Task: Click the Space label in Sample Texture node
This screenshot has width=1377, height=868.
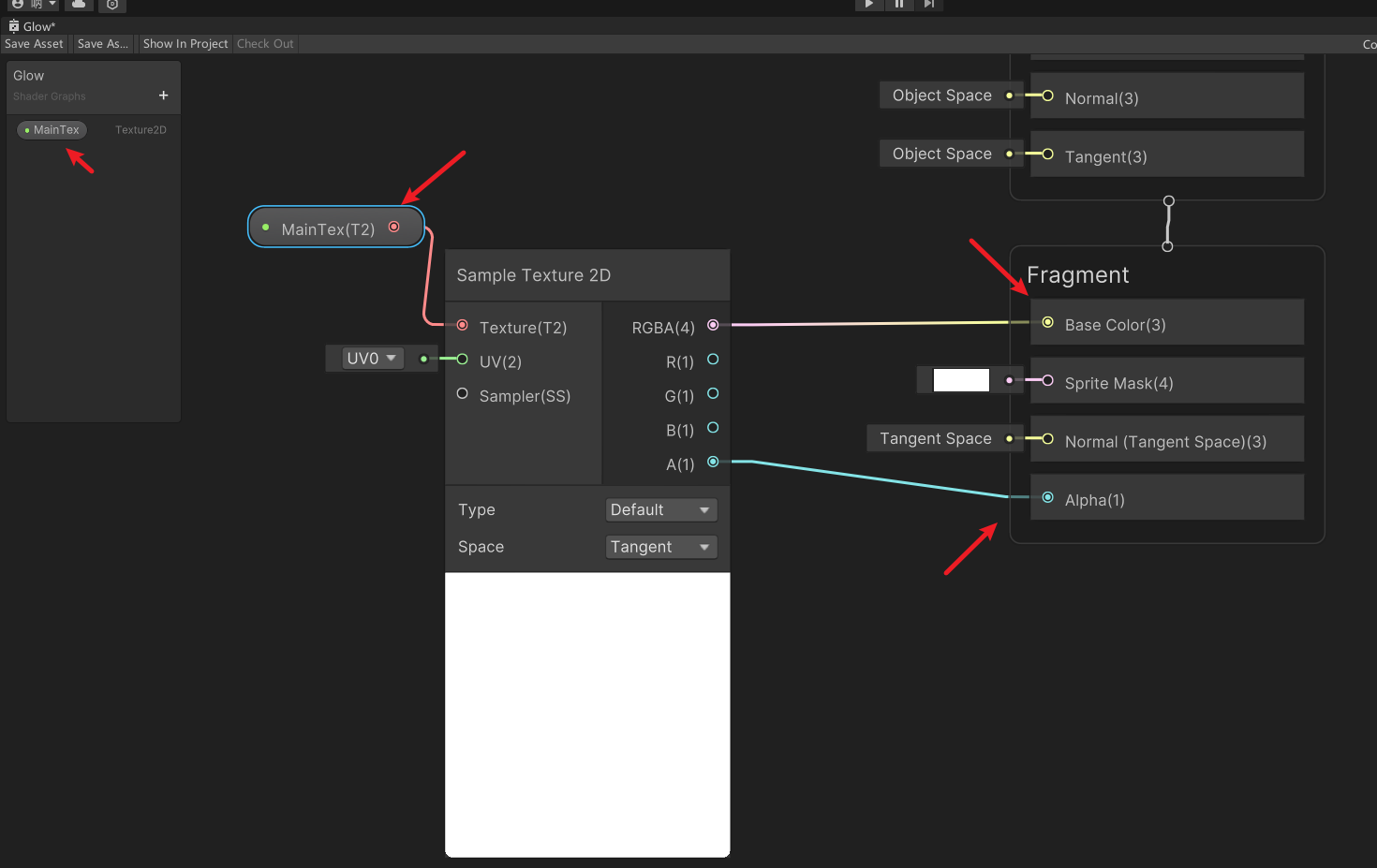Action: click(481, 547)
